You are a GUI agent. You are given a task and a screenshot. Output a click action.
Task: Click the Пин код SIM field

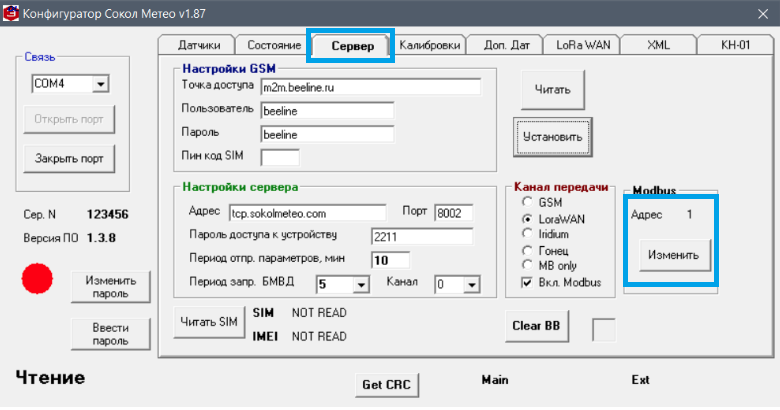280,157
